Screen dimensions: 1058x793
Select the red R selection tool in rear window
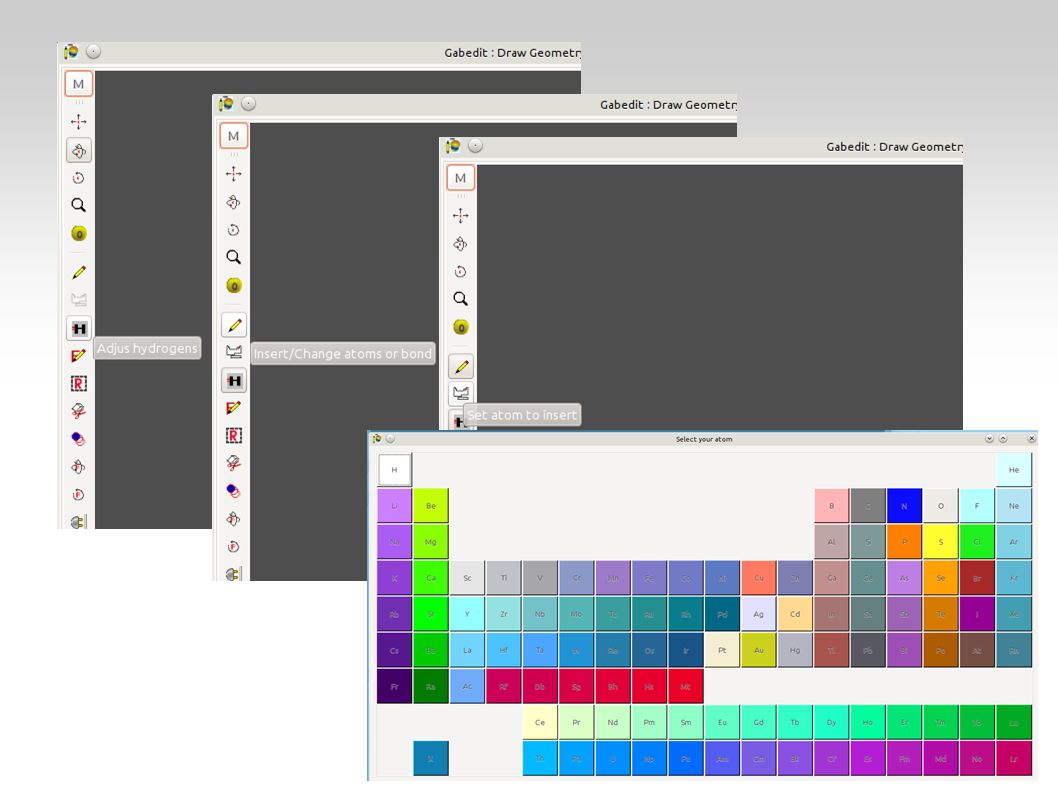tap(79, 384)
